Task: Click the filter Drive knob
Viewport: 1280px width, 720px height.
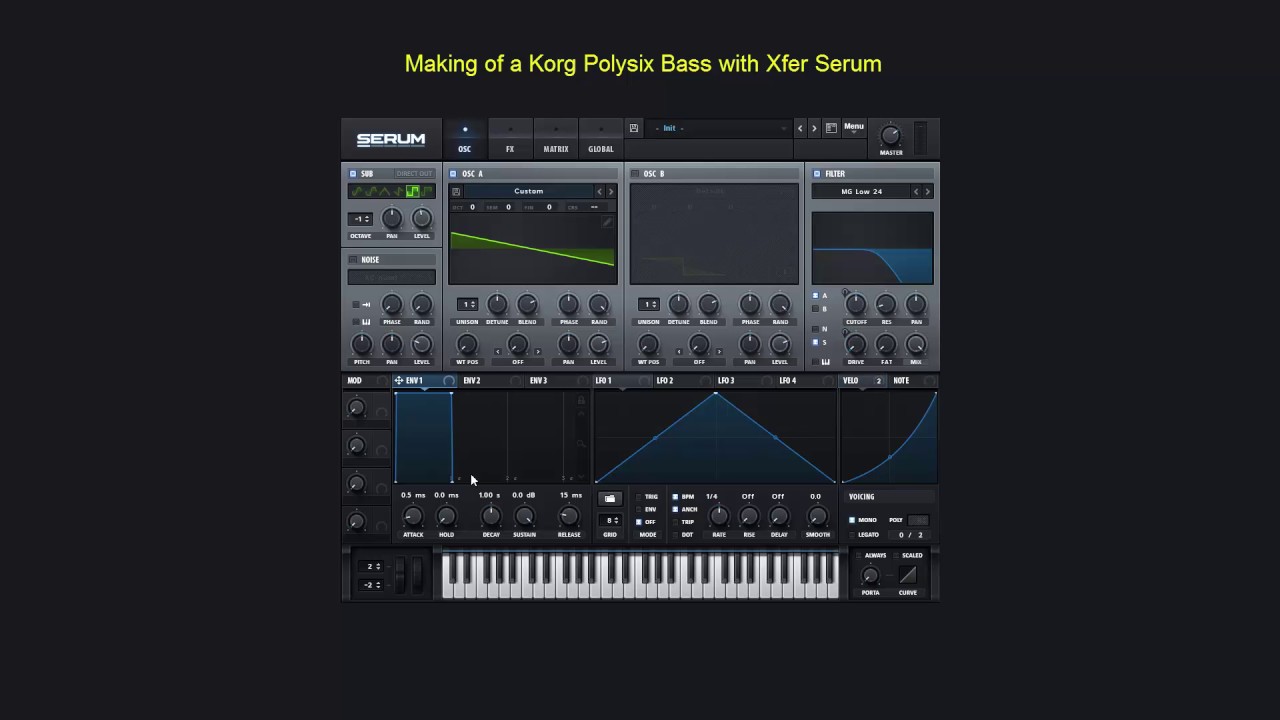Action: (x=856, y=344)
